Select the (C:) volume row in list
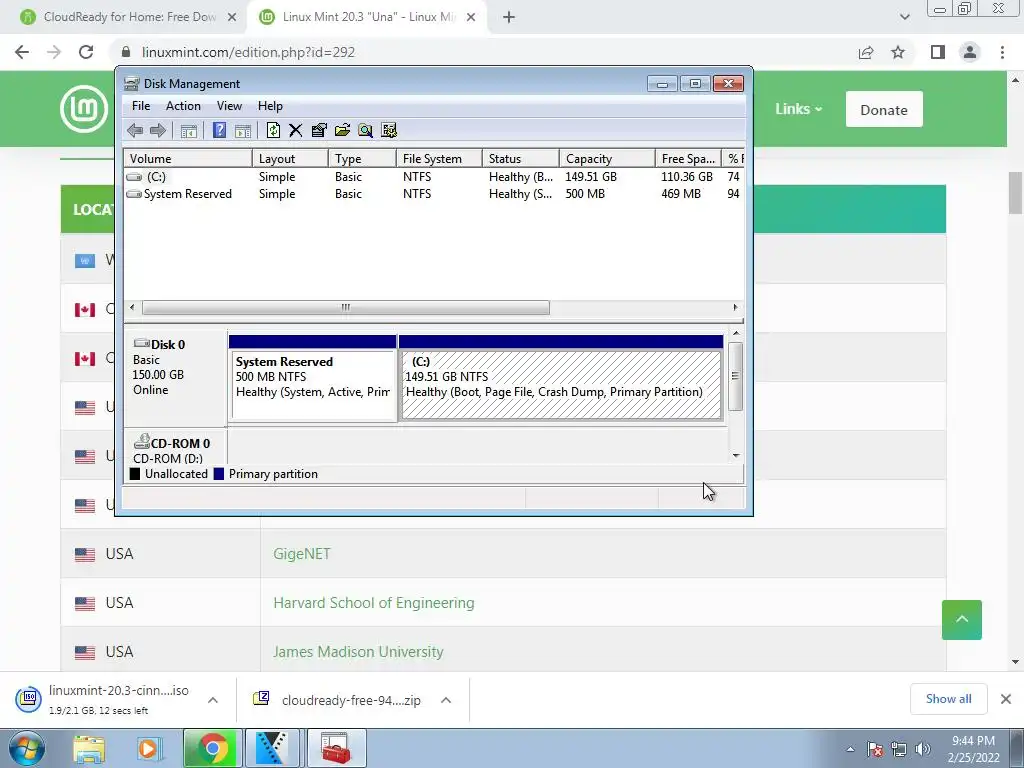This screenshot has width=1024, height=768. pos(433,177)
